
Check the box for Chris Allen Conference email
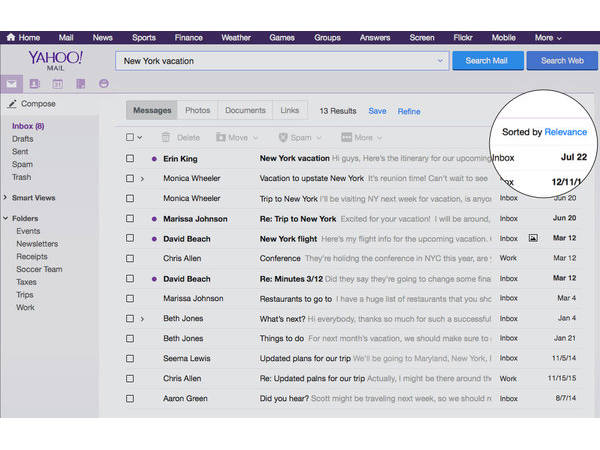130,258
